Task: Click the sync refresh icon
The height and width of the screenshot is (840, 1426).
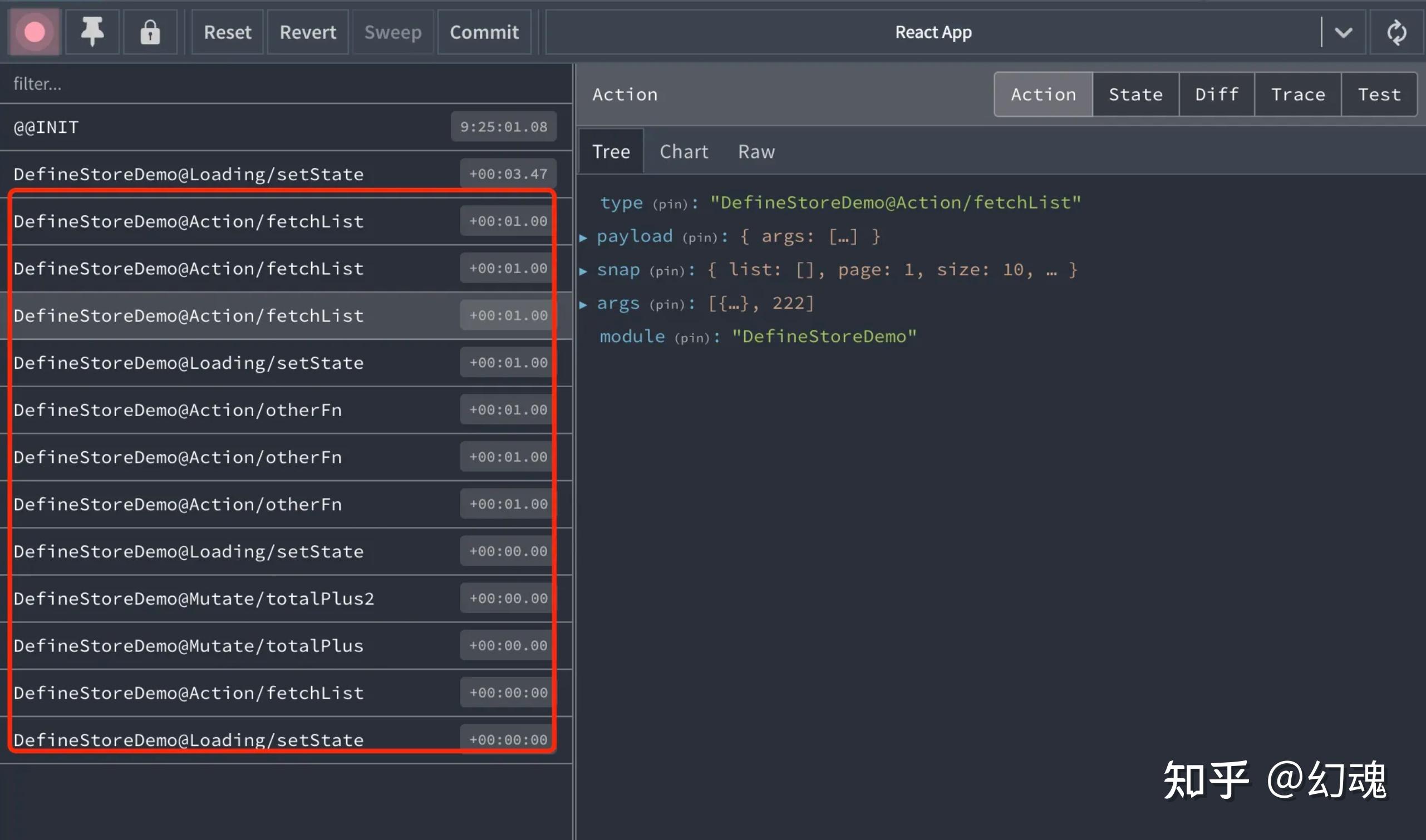Action: coord(1396,32)
